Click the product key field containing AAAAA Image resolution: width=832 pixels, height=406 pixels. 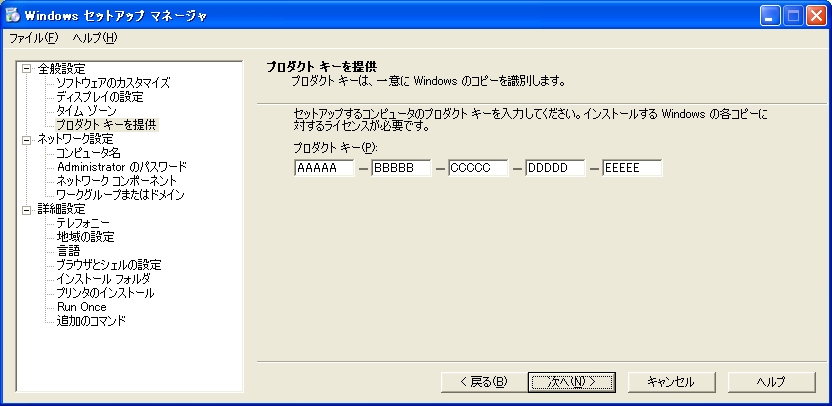[324, 168]
